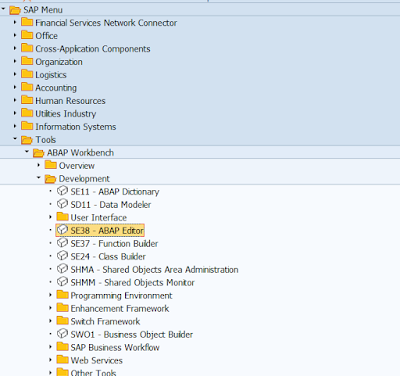The width and height of the screenshot is (400, 376).
Task: Expand the Organization node arrow
Action: tap(15, 61)
